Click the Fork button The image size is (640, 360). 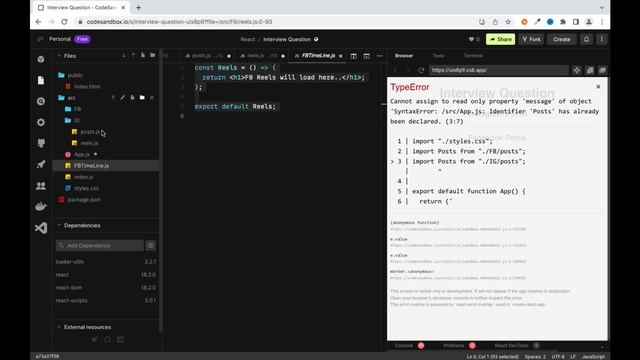pos(531,39)
